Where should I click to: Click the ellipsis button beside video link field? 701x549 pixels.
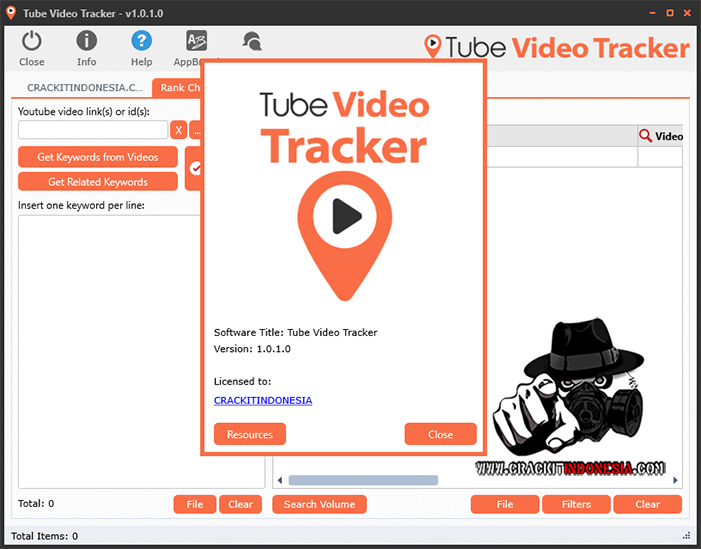point(196,130)
